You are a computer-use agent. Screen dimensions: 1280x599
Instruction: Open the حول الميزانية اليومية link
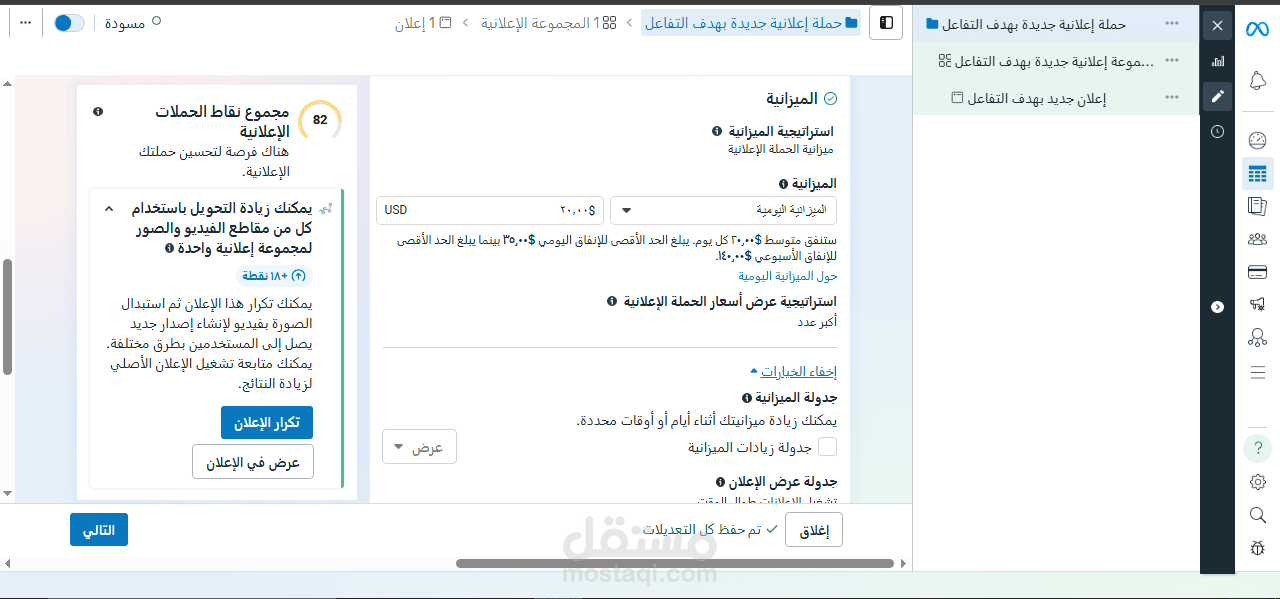pos(788,276)
